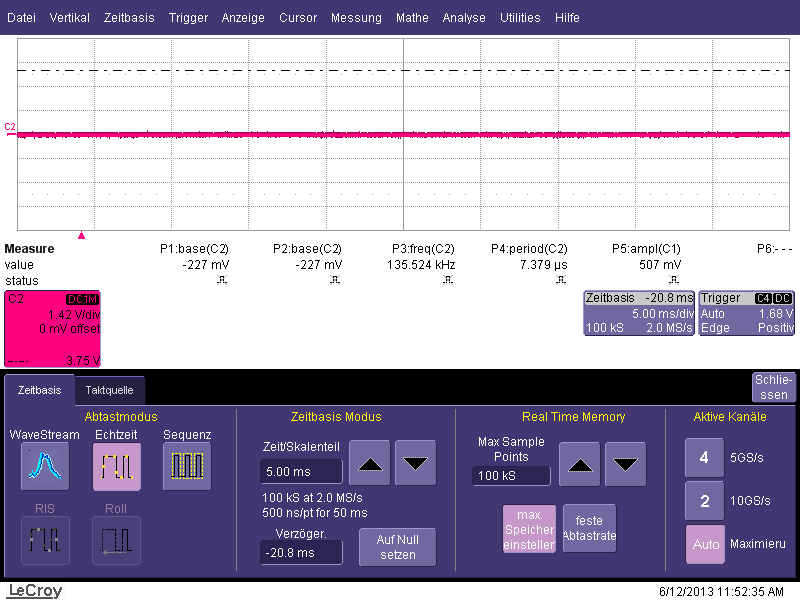This screenshot has width=800, height=600.
Task: Select Sequenz sampling mode icon
Action: [187, 466]
